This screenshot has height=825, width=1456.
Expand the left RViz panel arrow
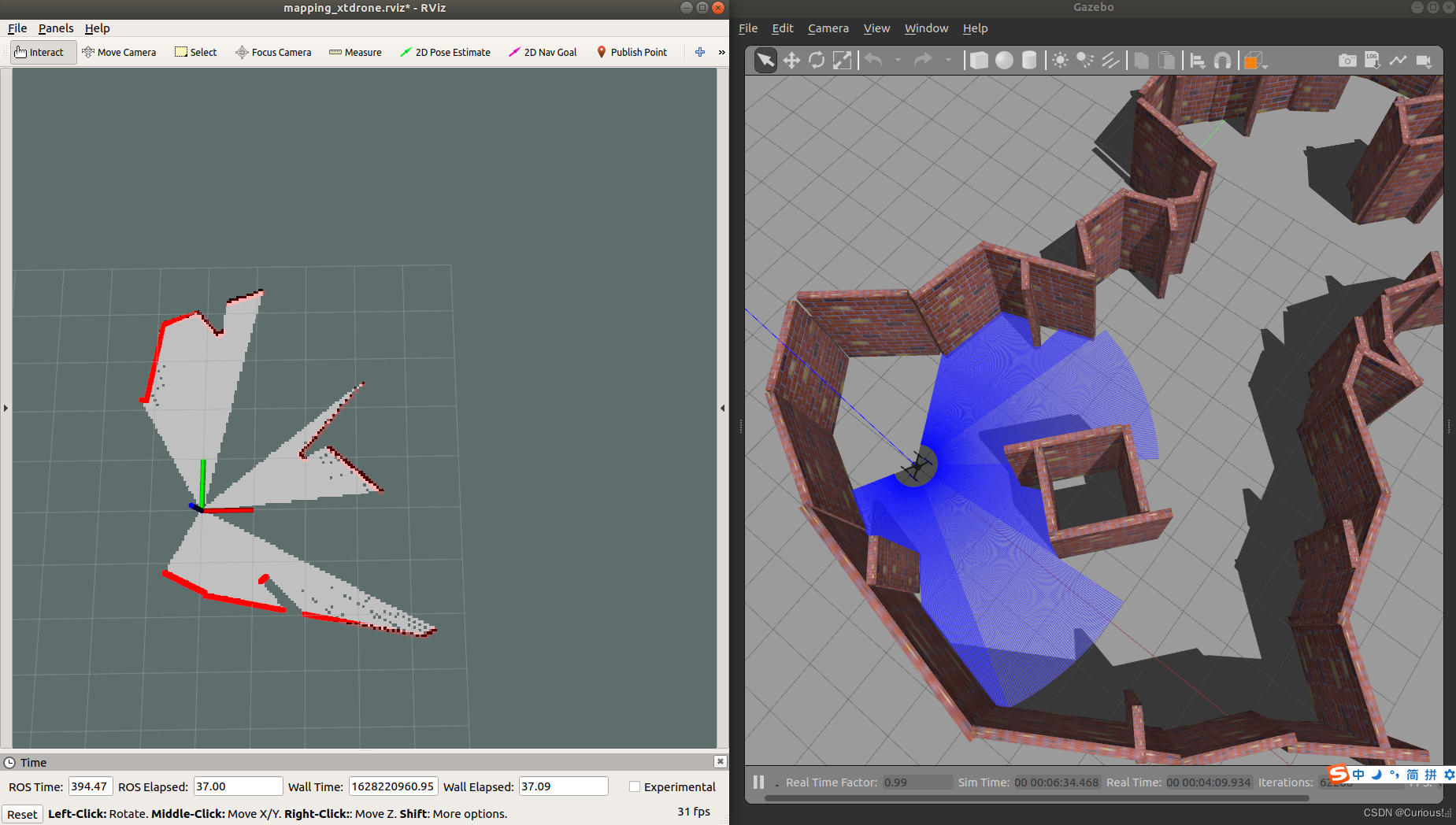(6, 408)
